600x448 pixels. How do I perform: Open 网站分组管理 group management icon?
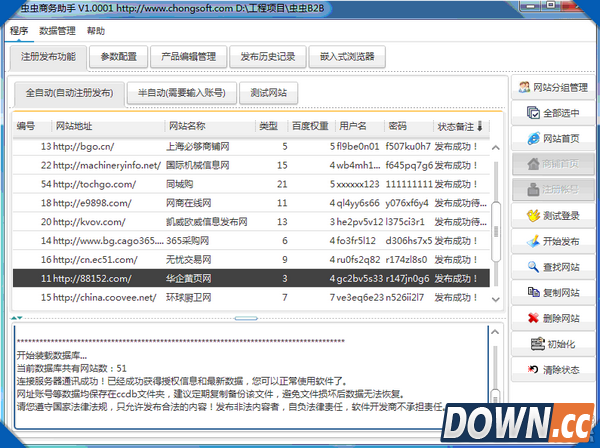524,87
